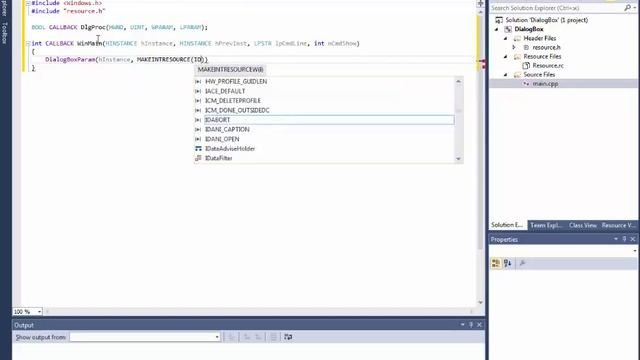Open resource.h in Solution Explorer
This screenshot has width=640, height=360.
pos(546,47)
